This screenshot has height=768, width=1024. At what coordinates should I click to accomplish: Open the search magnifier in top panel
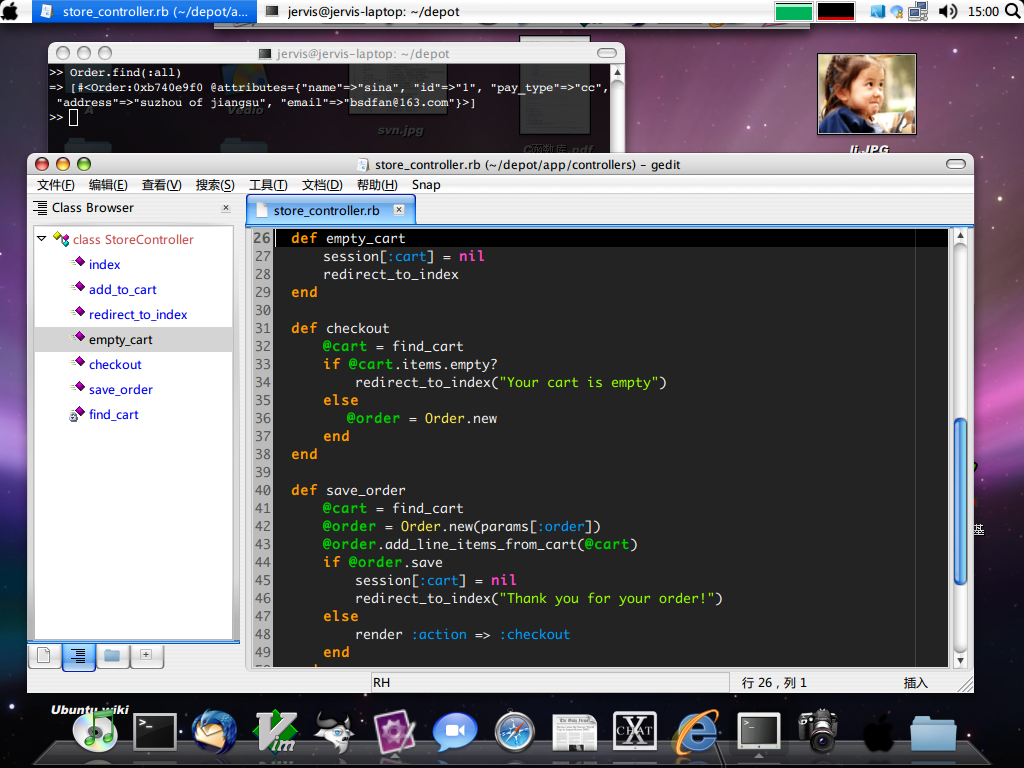(x=1014, y=11)
